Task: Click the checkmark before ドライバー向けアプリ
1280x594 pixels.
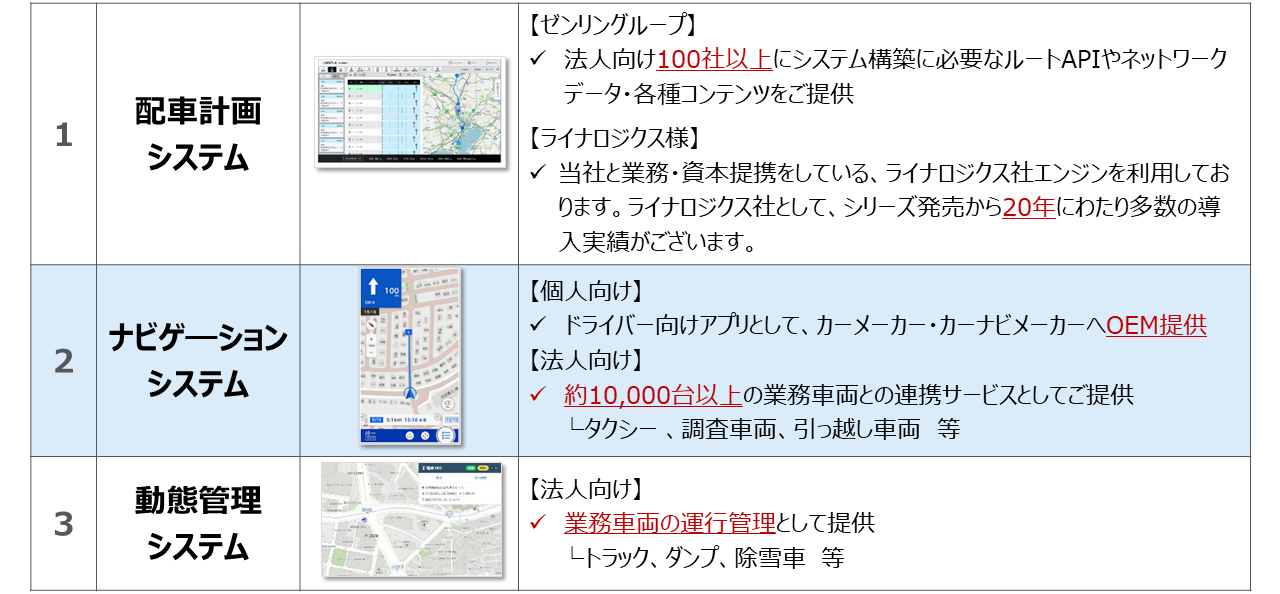Action: coord(537,326)
